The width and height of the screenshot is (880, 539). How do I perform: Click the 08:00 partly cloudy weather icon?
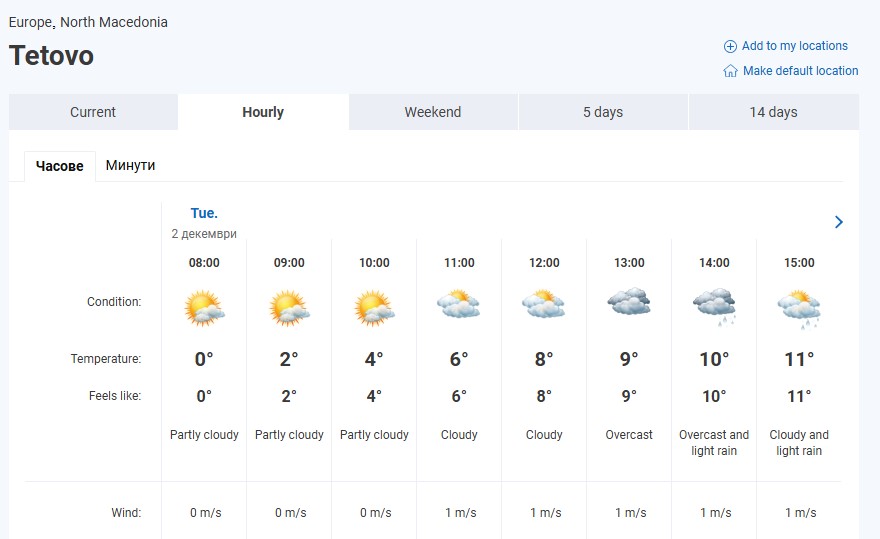tap(204, 307)
